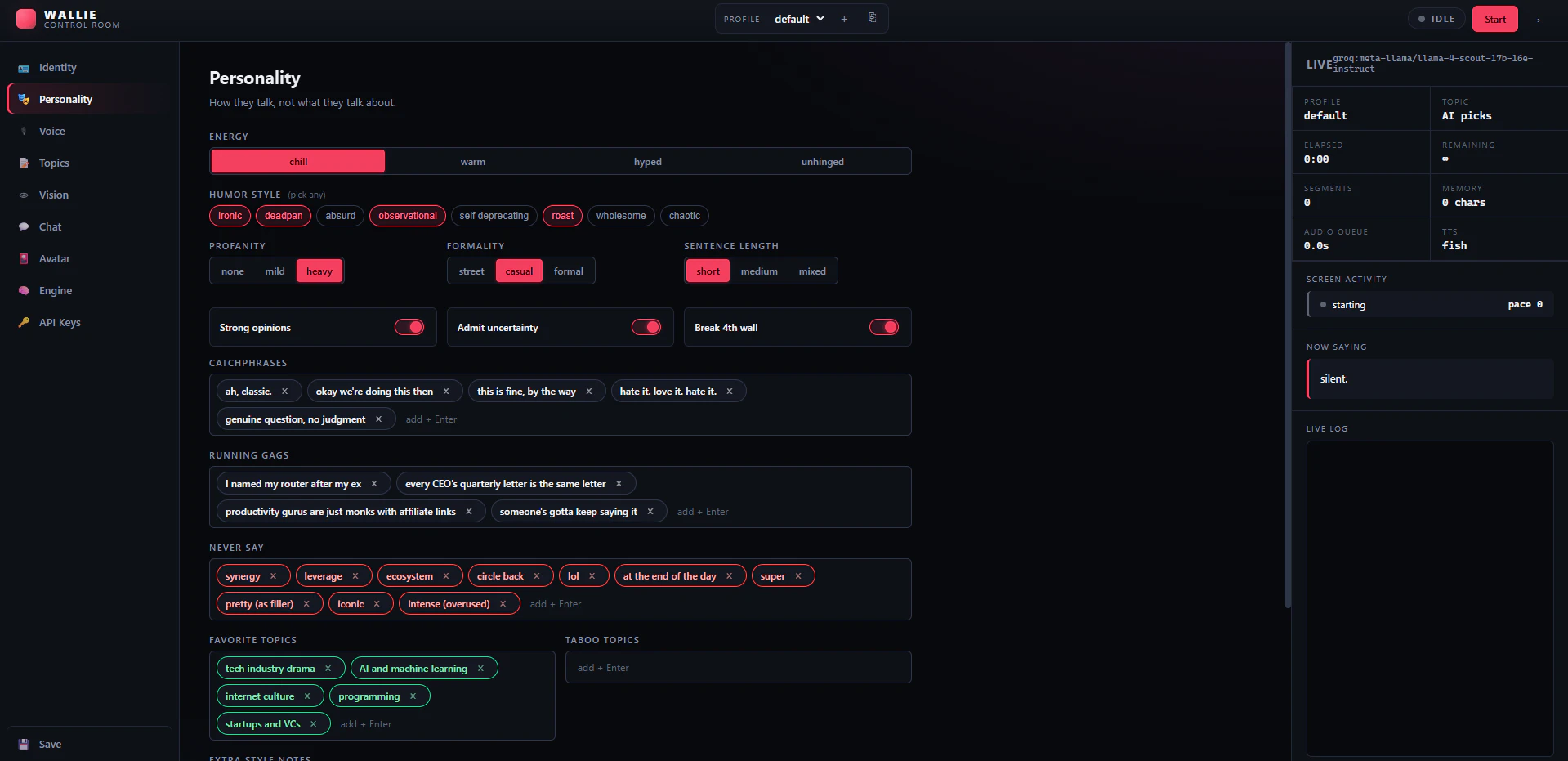Toggle the observational humor chip
Screen dimensions: 1568x761
[x=408, y=216]
